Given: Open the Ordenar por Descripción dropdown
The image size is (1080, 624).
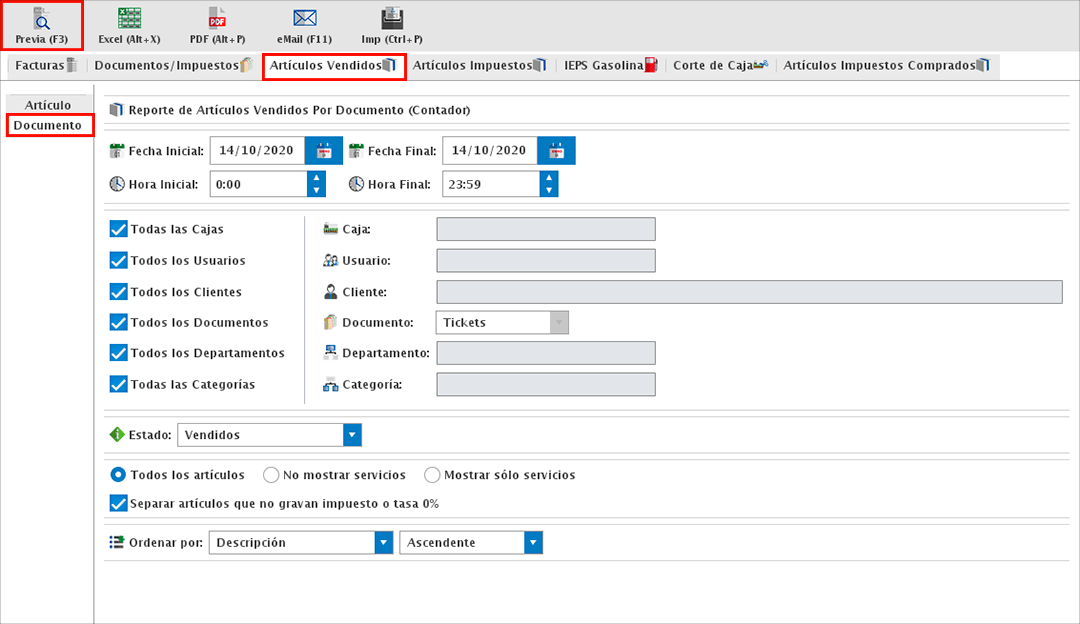Looking at the screenshot, I should [x=383, y=543].
